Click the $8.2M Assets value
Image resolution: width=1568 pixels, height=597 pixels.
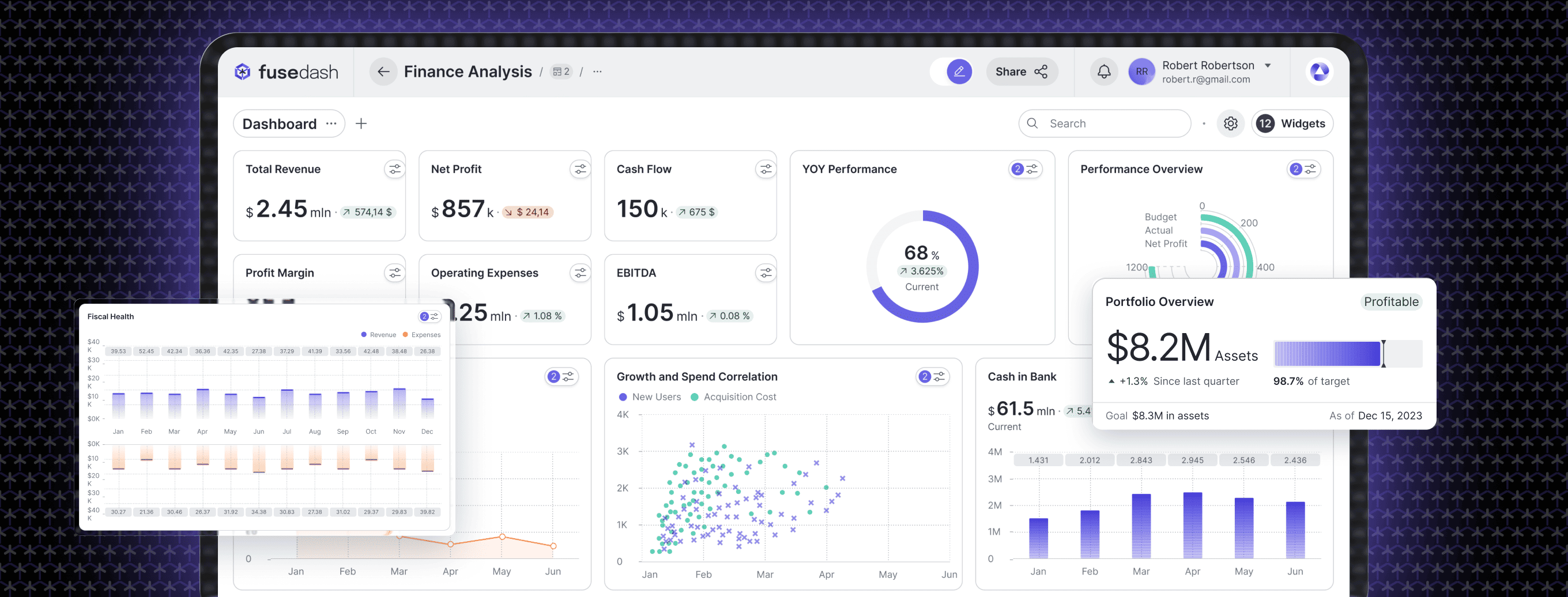1182,349
